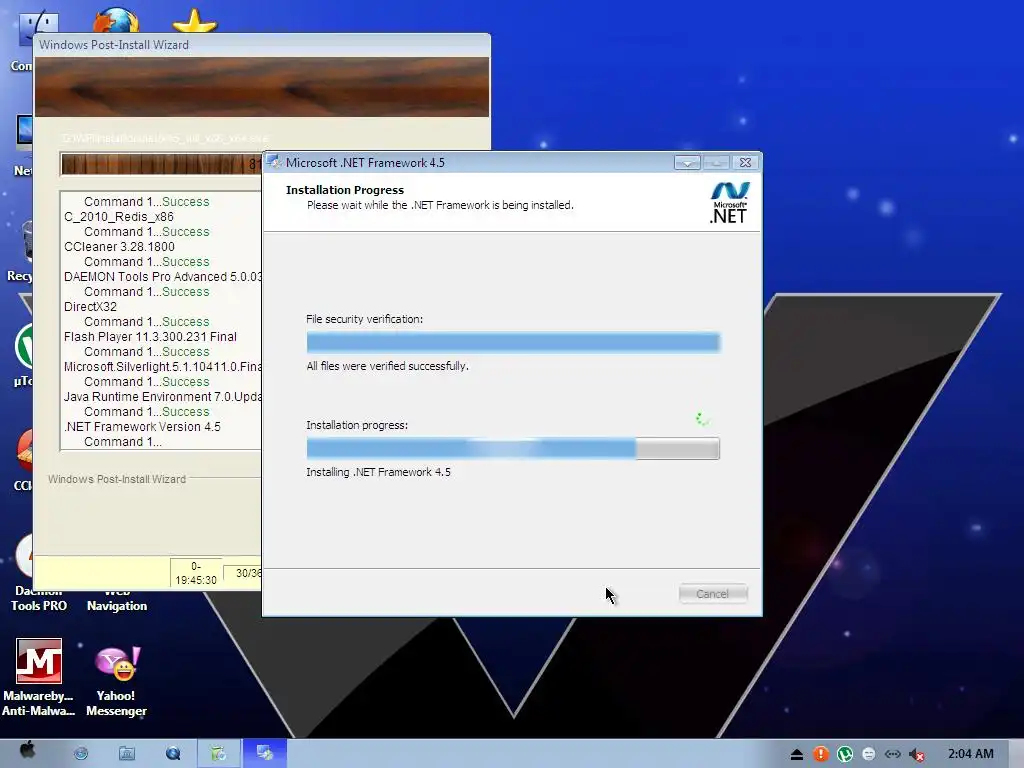Screen dimensions: 1024x768
Task: Switch to the .NET setup taskbar button
Action: (x=264, y=754)
